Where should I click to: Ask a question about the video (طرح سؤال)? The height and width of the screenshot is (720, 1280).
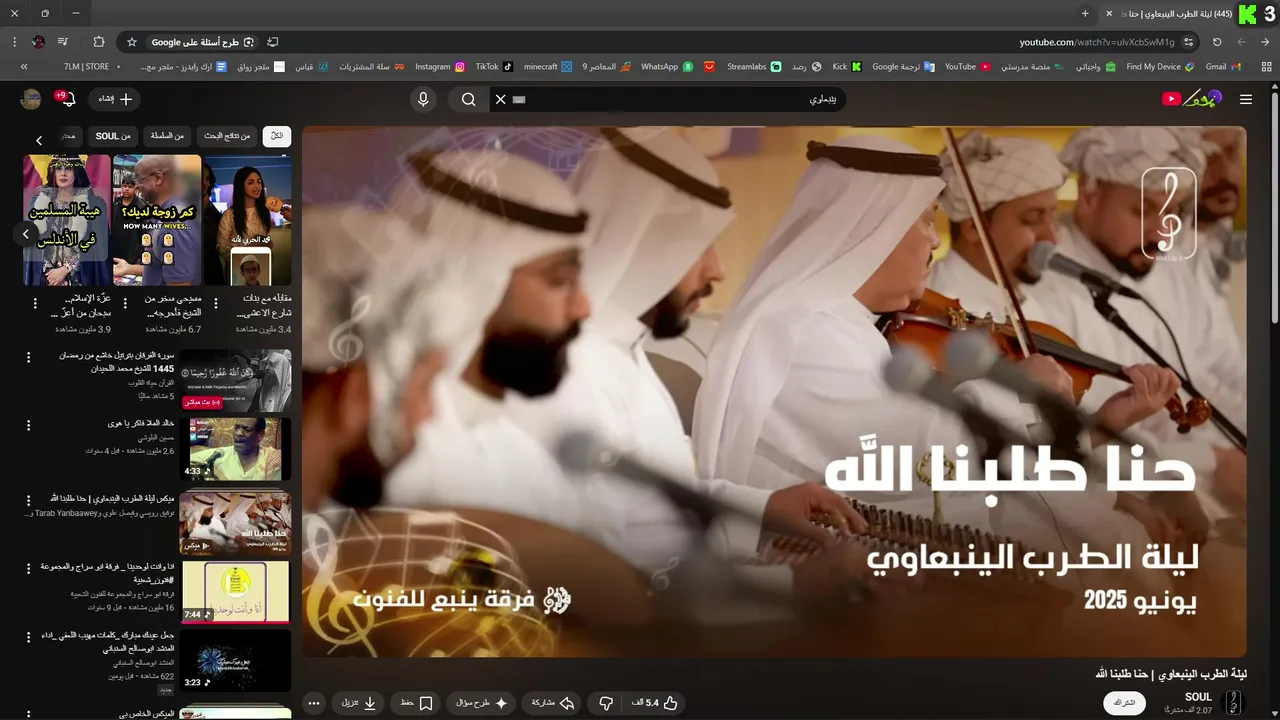(482, 703)
